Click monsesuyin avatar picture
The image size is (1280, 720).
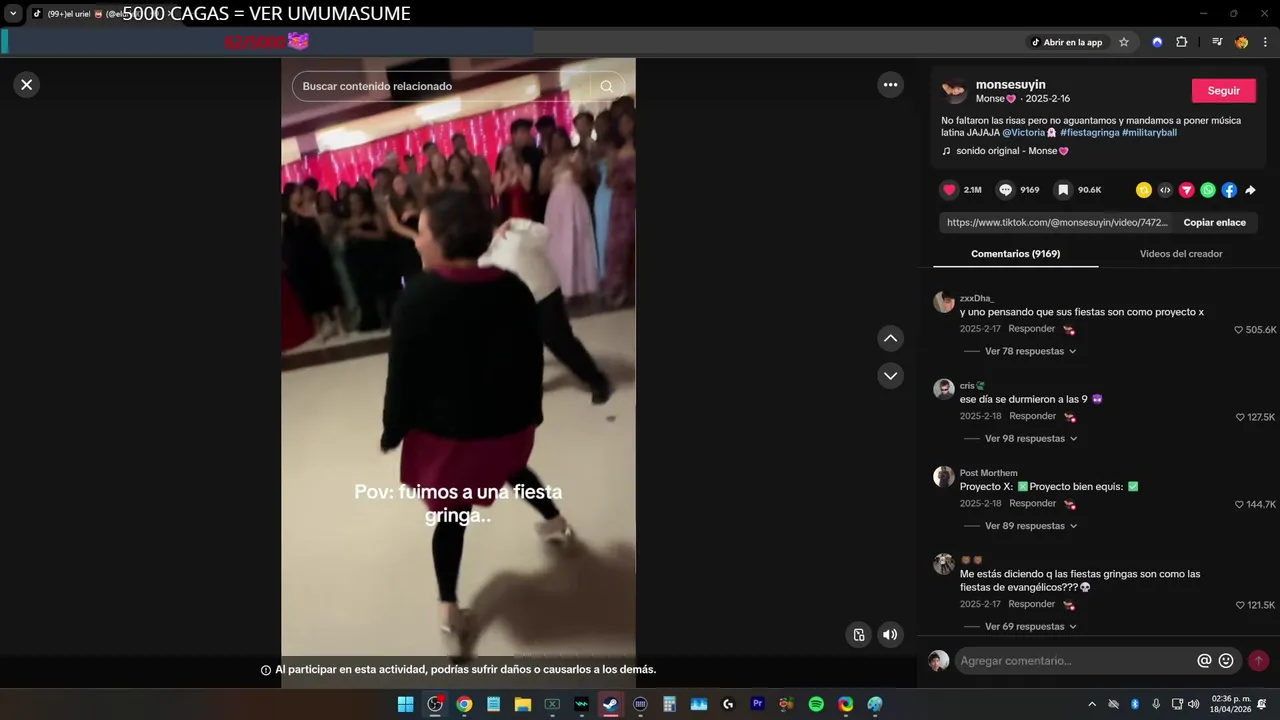tap(954, 91)
